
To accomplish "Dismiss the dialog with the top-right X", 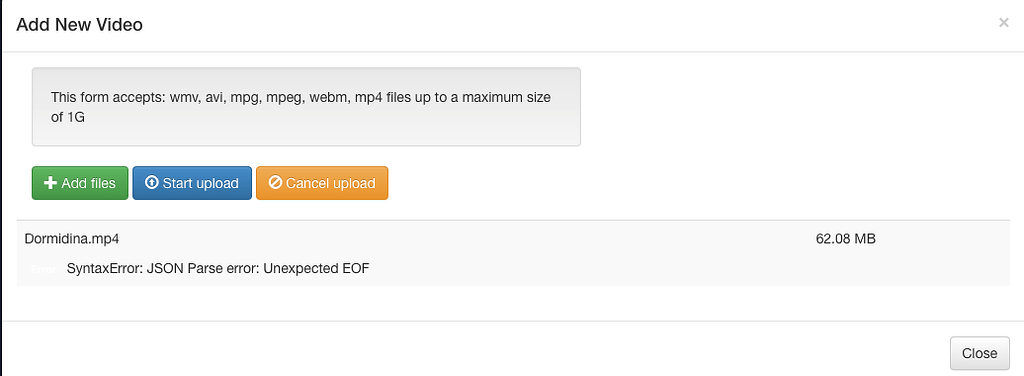I will 1004,23.
